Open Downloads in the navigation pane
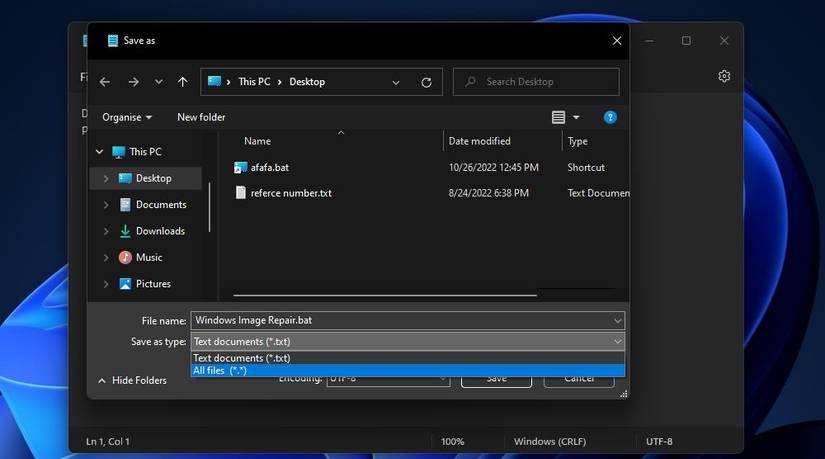The width and height of the screenshot is (825, 459). pyautogui.click(x=160, y=231)
